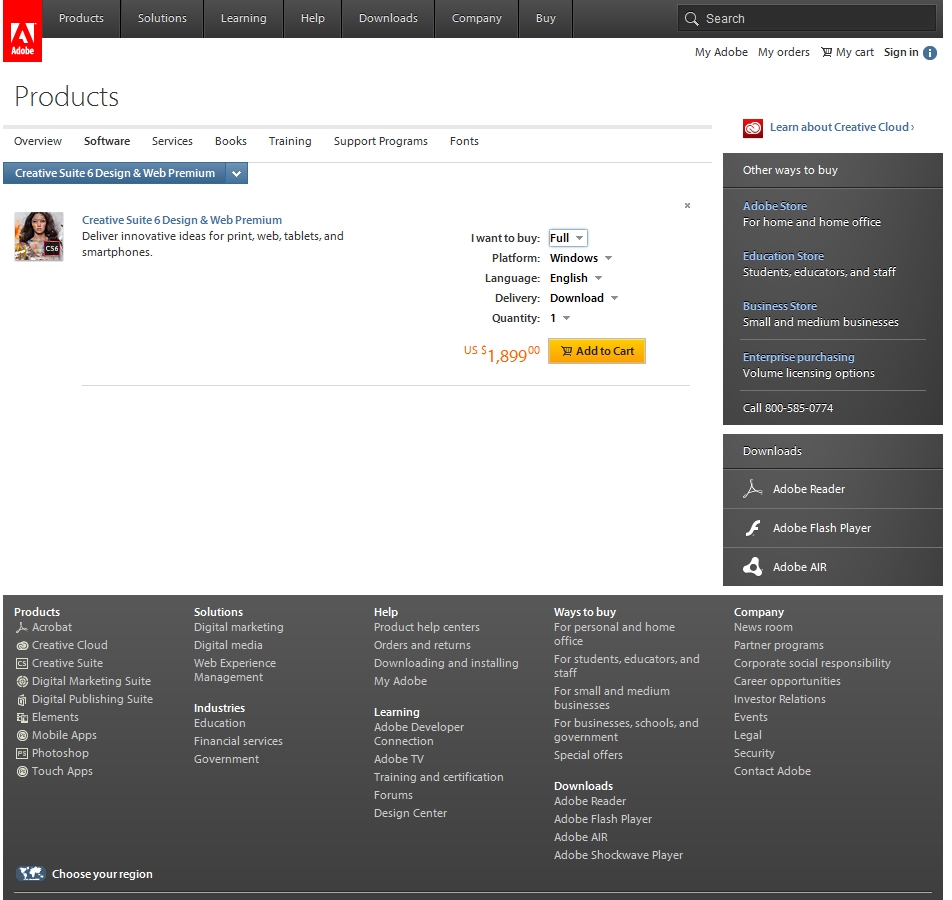The height and width of the screenshot is (900, 952).
Task: Open the Help top menu
Action: click(313, 18)
